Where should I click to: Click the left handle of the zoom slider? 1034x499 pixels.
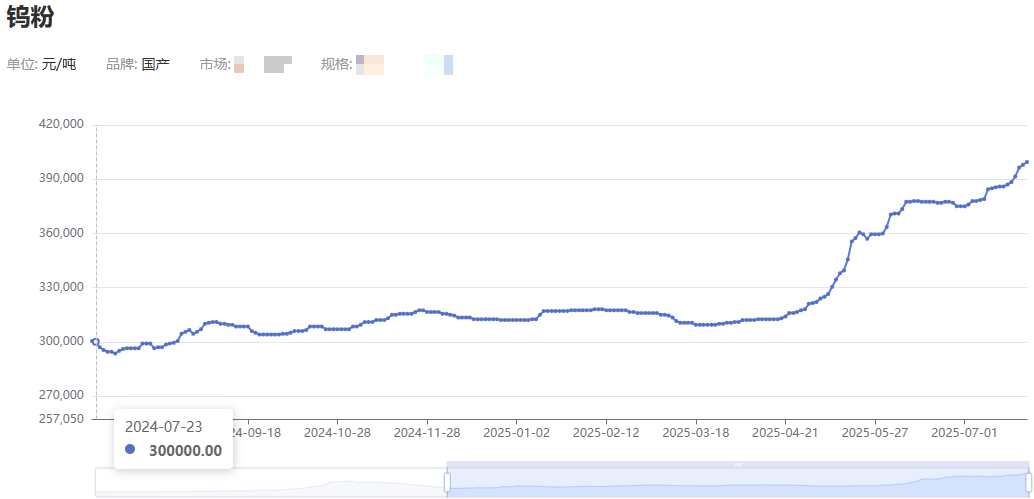(447, 482)
